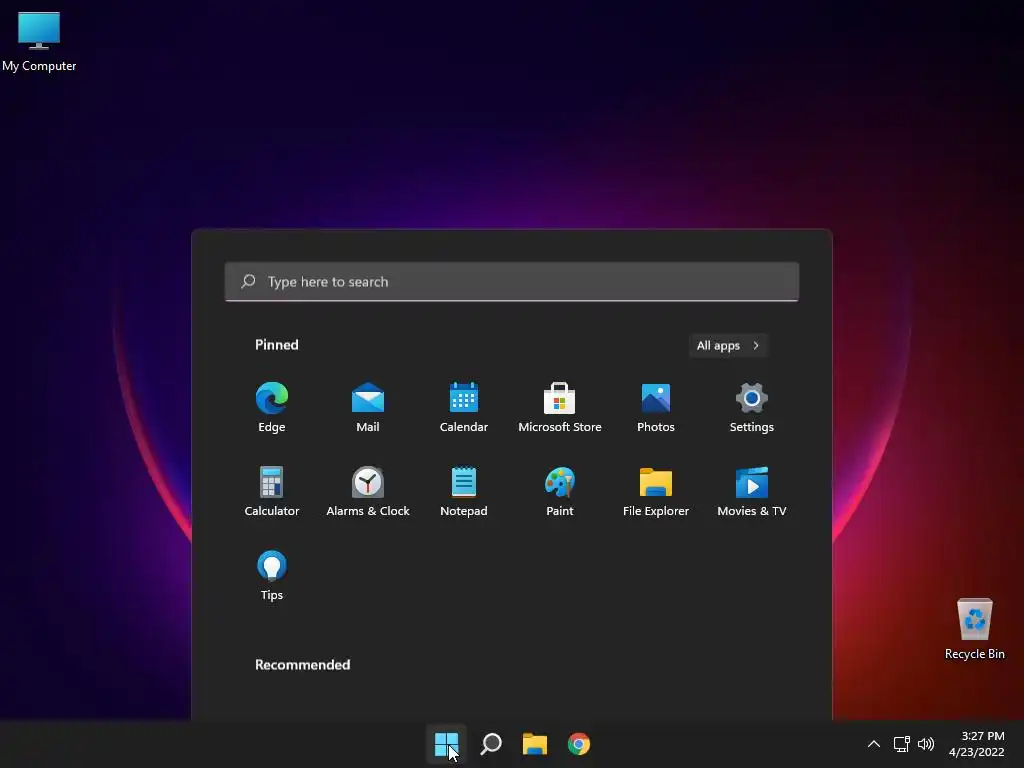Screen dimensions: 1024x768
Task: Open Microsoft Store
Action: tap(560, 408)
